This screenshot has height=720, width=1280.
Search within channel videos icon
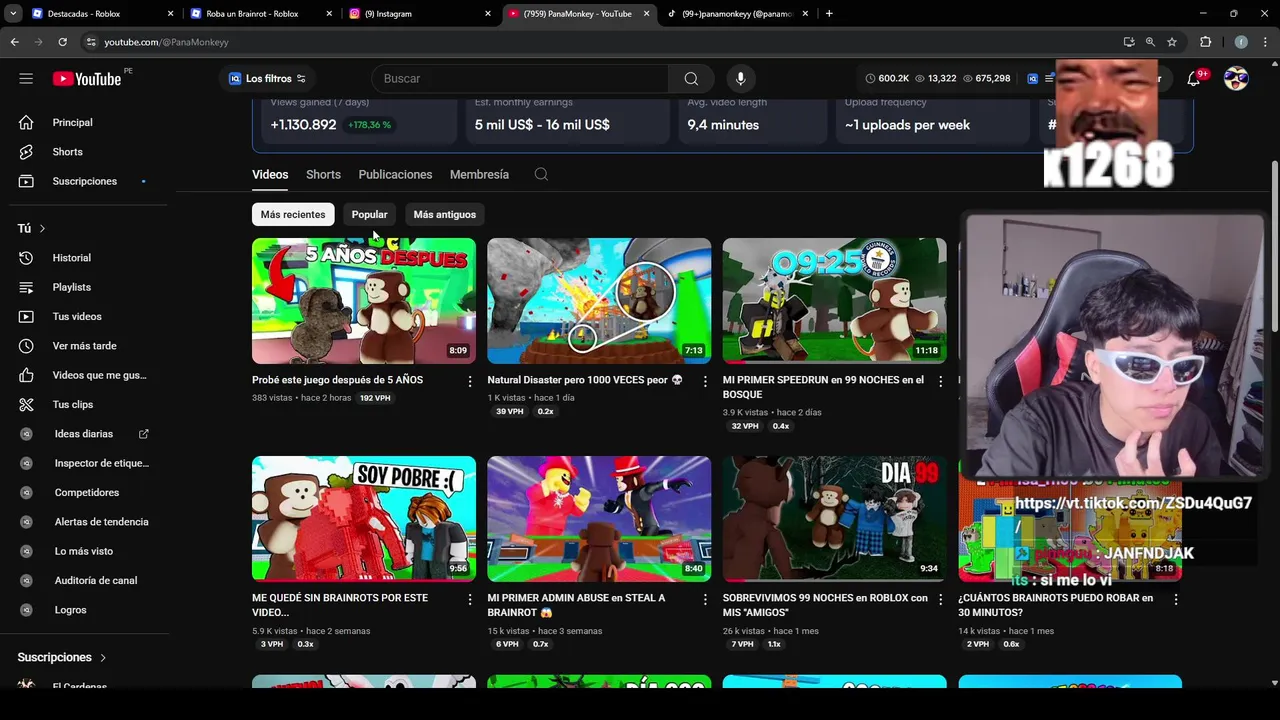pyautogui.click(x=541, y=174)
